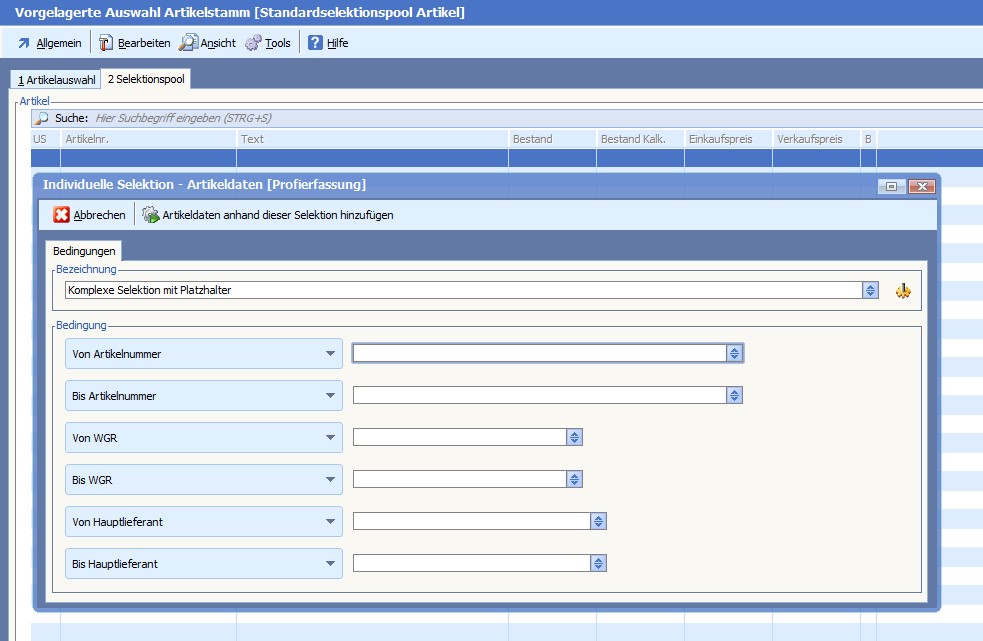Open the Bezeichnung selection name dropdown arrows
Image resolution: width=983 pixels, height=641 pixels.
871,291
